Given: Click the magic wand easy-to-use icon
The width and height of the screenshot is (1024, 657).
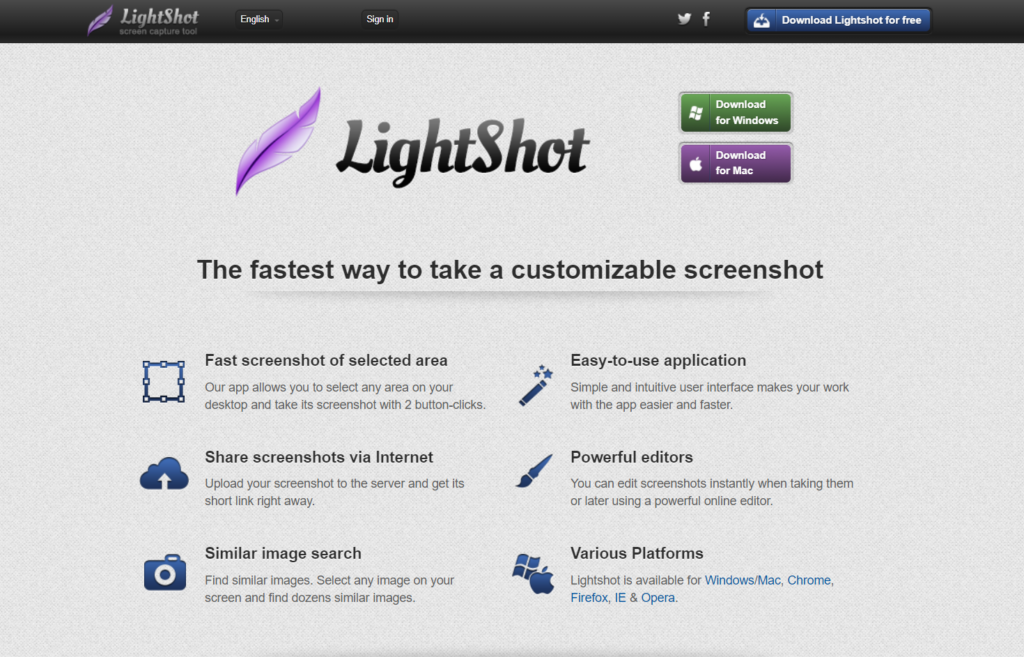Looking at the screenshot, I should pyautogui.click(x=536, y=385).
